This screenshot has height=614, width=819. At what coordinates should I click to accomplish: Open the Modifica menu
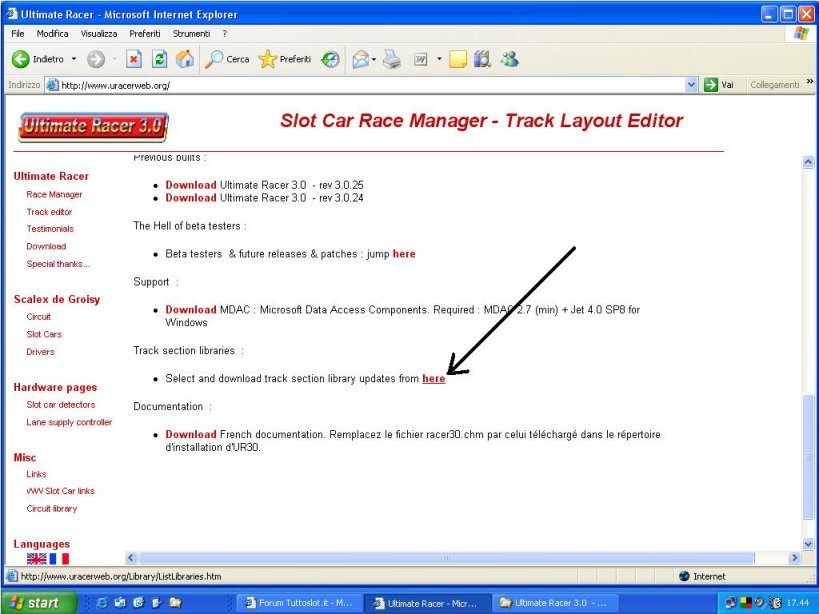52,33
